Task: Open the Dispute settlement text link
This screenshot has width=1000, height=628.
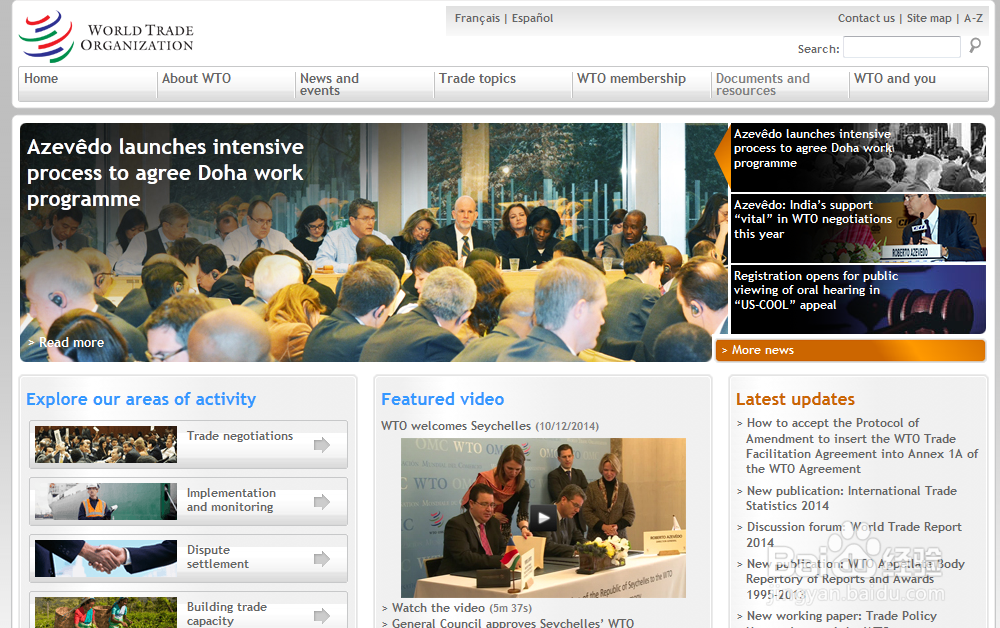Action: 217,557
